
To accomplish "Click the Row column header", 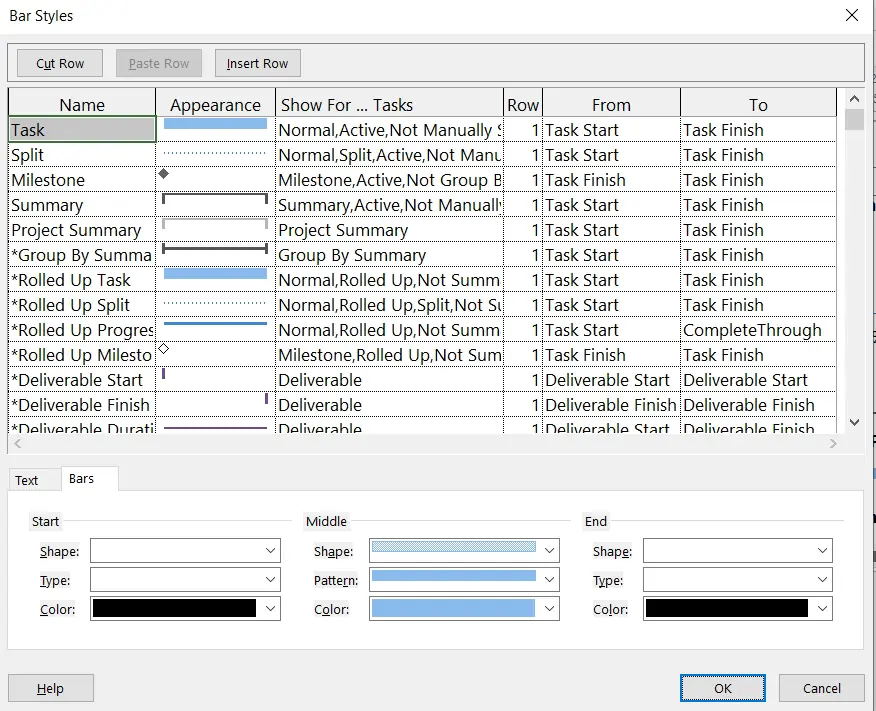I will pyautogui.click(x=523, y=104).
